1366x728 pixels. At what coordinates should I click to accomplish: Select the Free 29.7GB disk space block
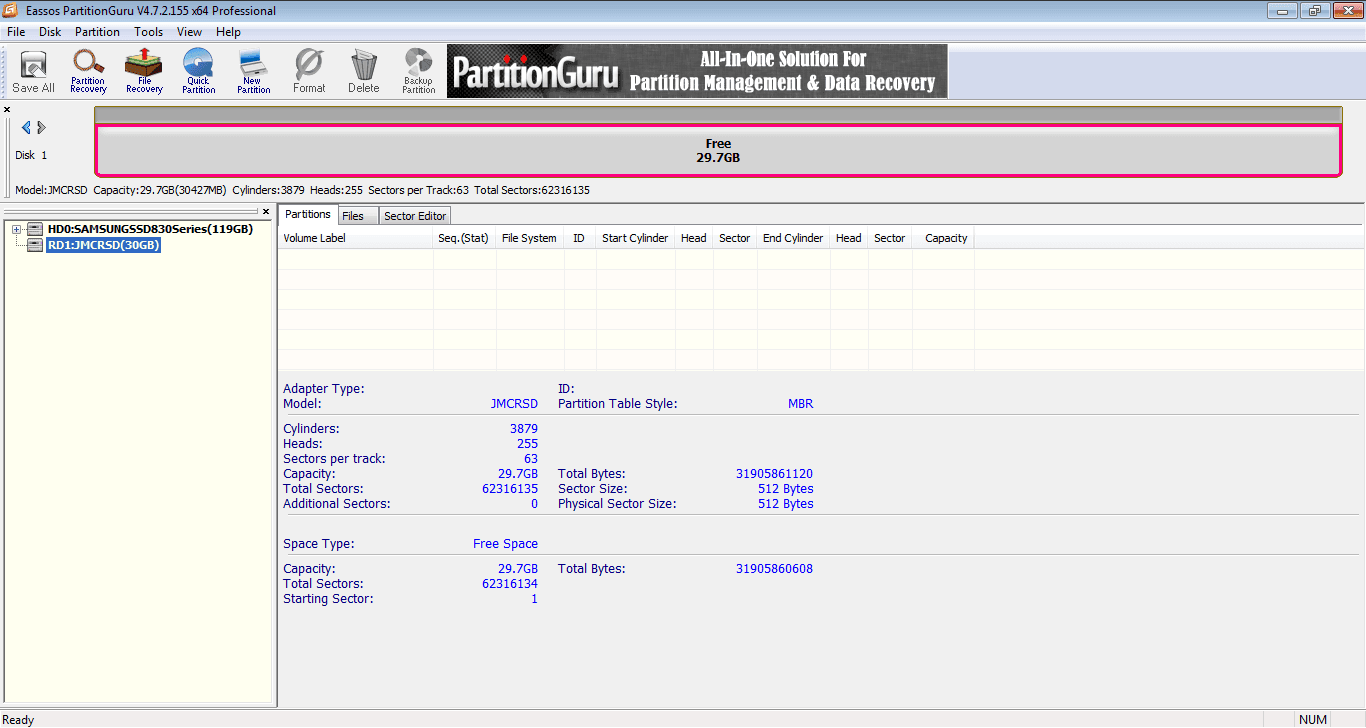coord(718,151)
